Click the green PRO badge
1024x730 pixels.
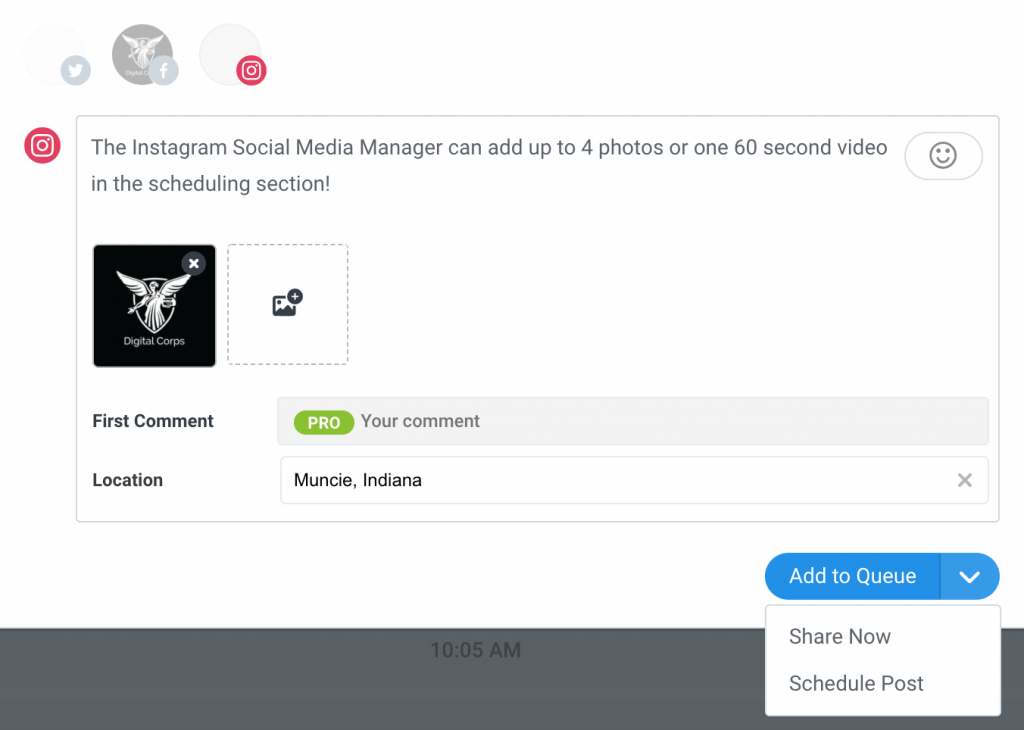(x=323, y=423)
